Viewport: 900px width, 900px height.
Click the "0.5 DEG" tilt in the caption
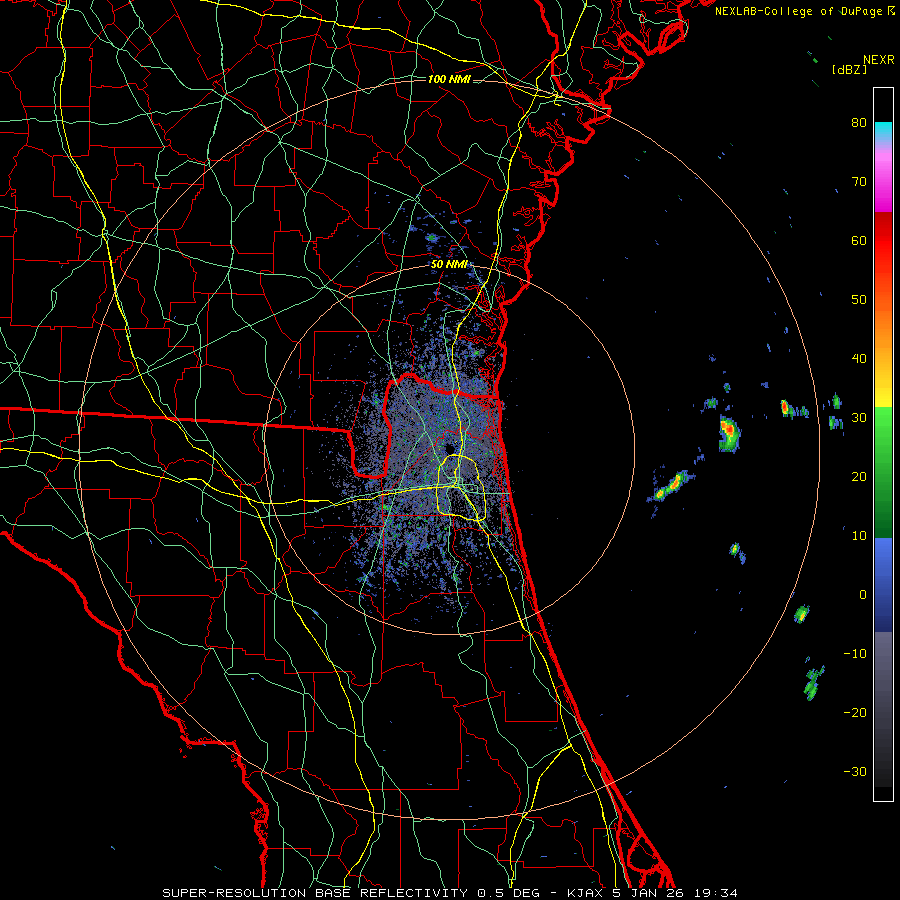click(x=509, y=893)
